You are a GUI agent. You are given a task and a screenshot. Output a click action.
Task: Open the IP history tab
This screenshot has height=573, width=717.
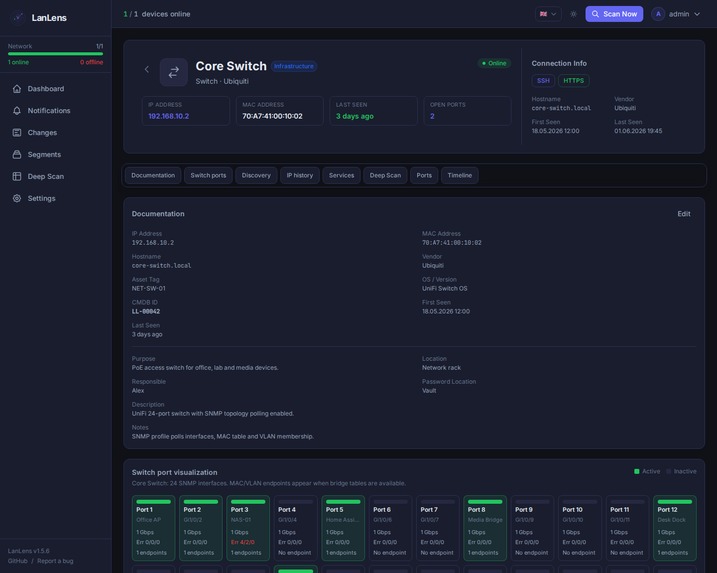pyautogui.click(x=300, y=176)
